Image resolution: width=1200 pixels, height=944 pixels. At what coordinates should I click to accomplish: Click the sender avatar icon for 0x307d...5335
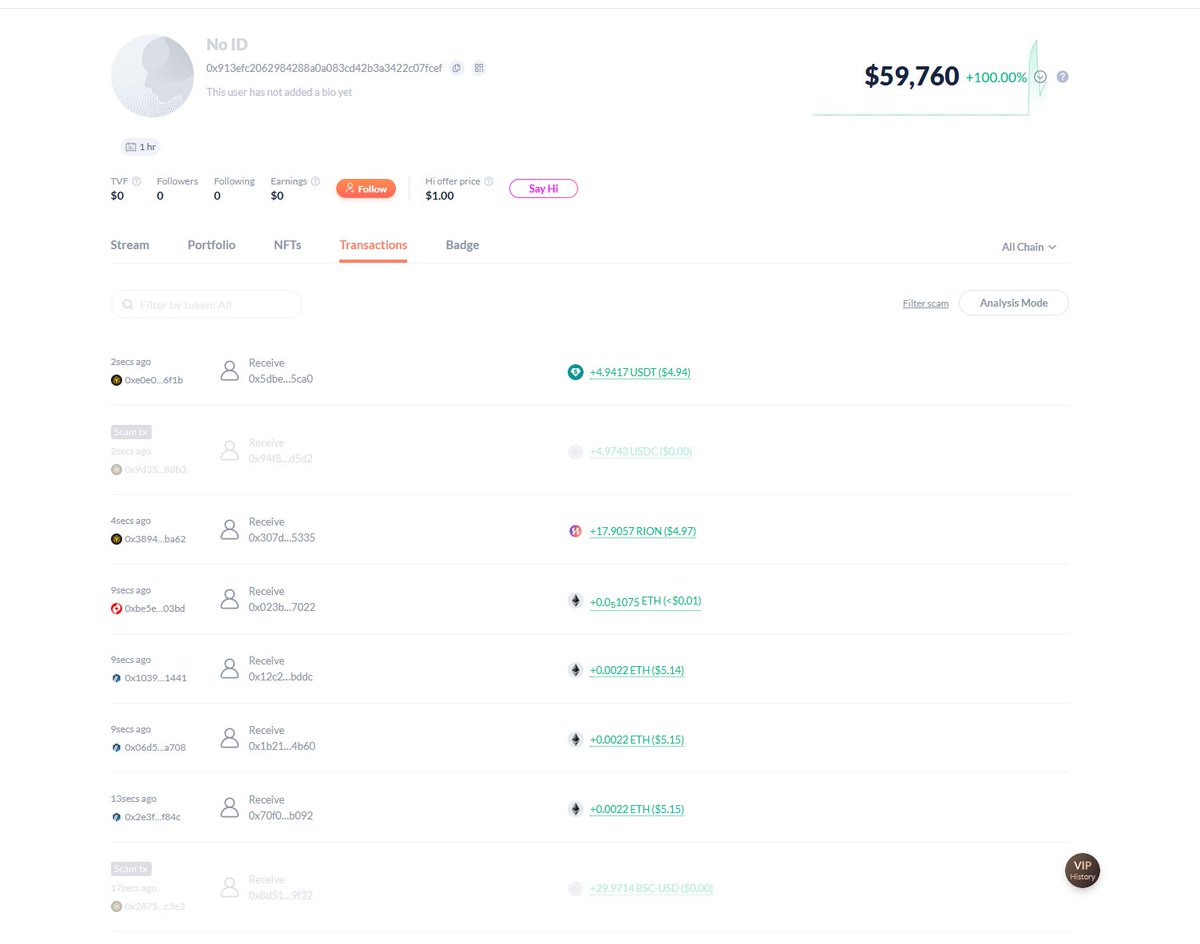(230, 530)
